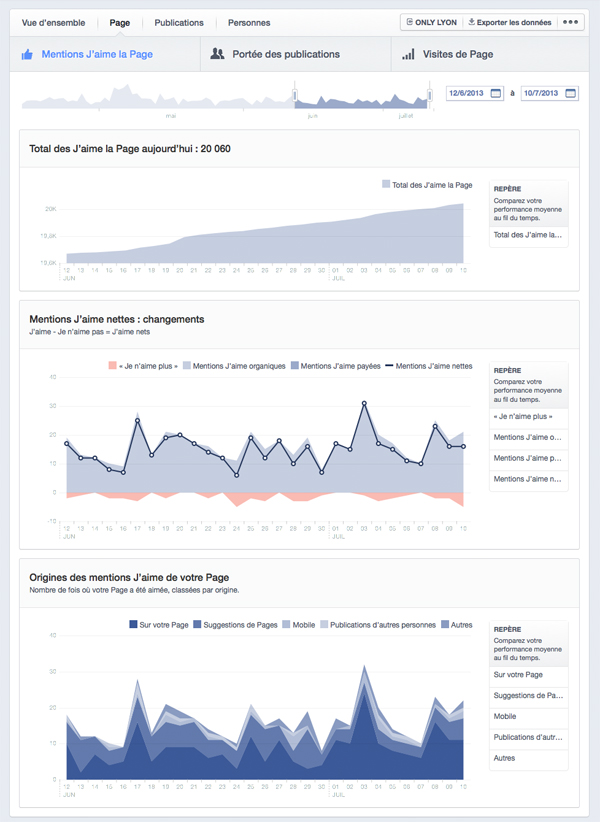
Task: Click the download icon on Exporter les données
Action: pyautogui.click(x=471, y=22)
